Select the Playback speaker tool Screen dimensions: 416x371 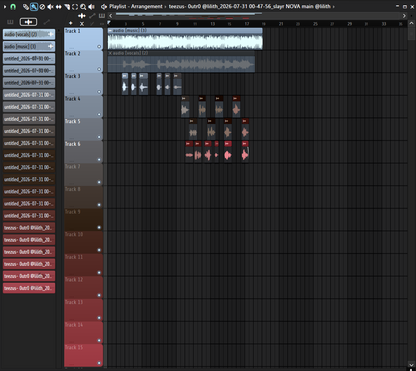(x=91, y=7)
